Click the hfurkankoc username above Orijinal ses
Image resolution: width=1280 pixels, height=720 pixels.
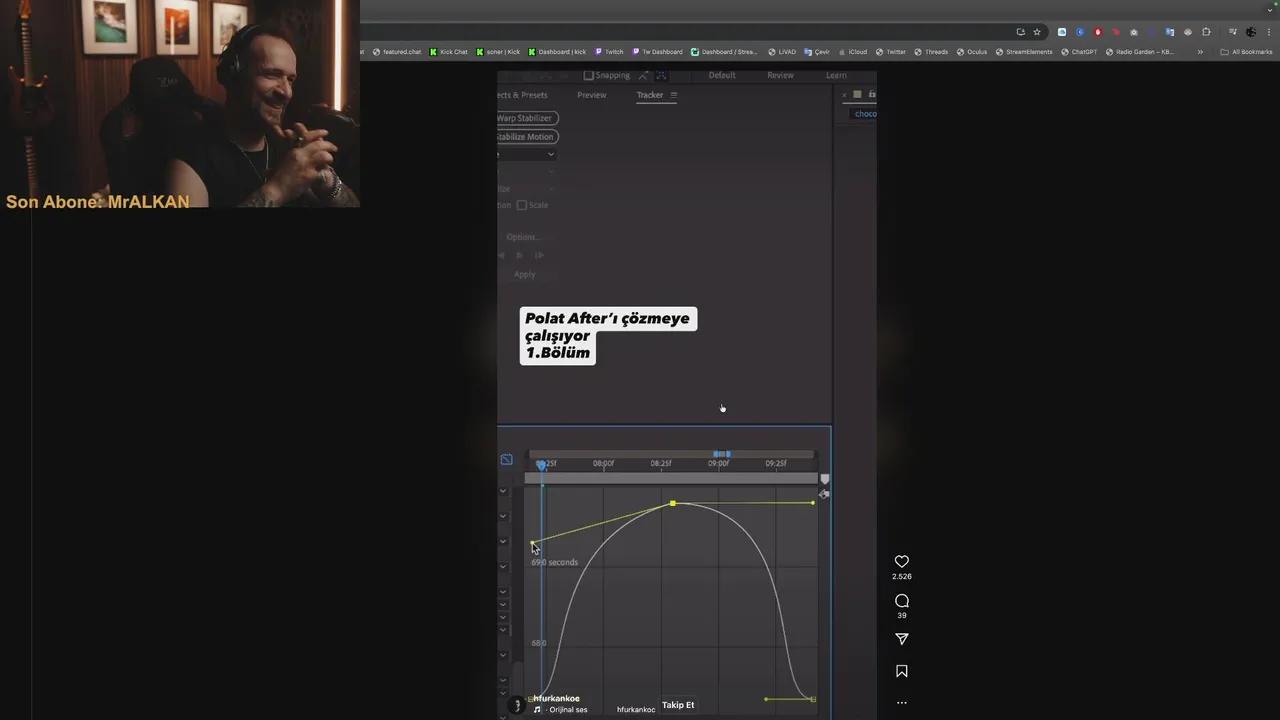point(557,698)
